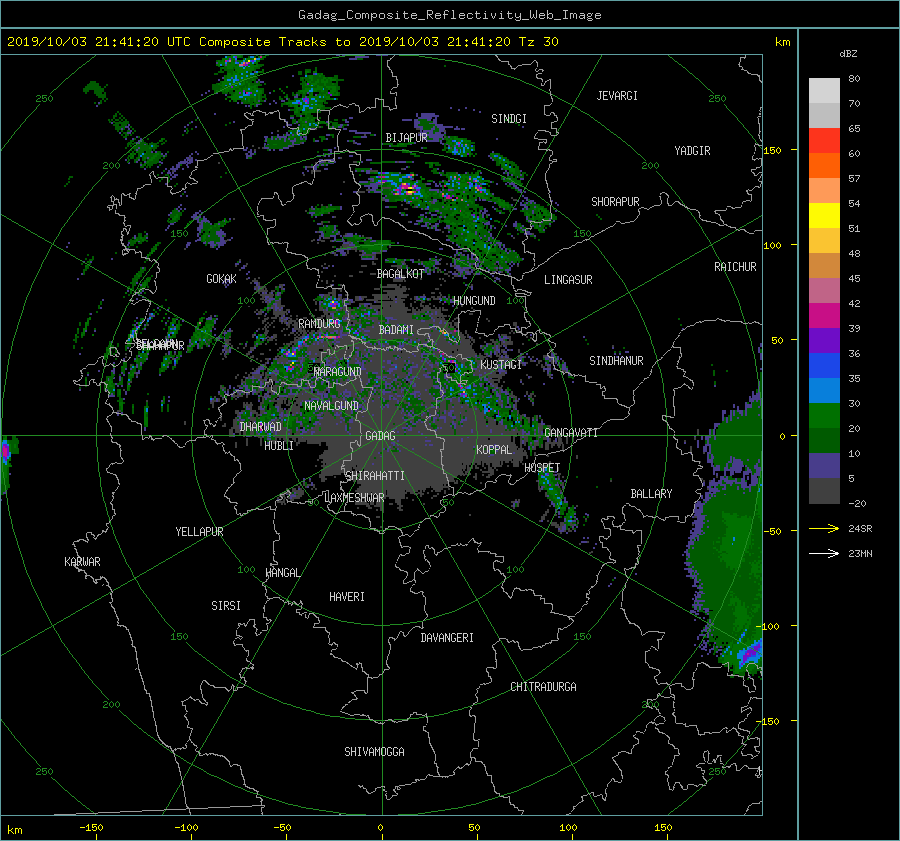Click the SINDHANUR city label

(616, 361)
